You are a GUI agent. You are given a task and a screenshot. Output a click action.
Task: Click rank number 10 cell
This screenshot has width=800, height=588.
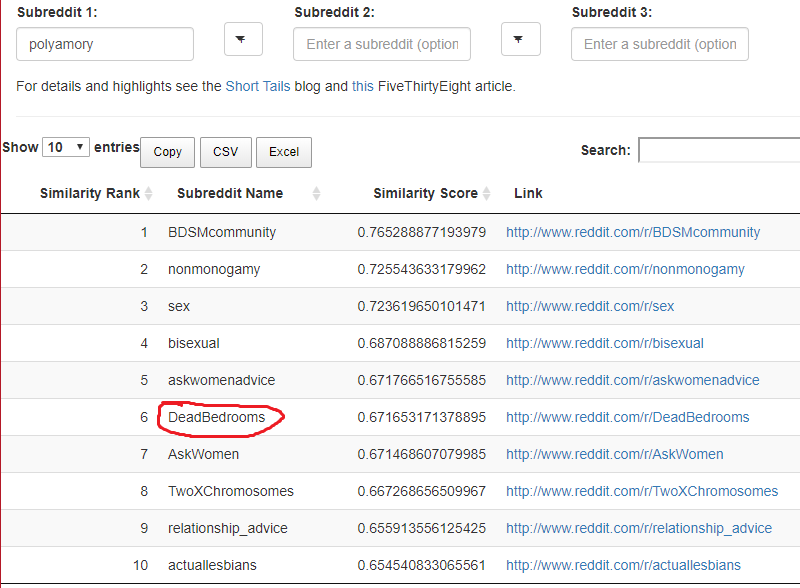(140, 565)
